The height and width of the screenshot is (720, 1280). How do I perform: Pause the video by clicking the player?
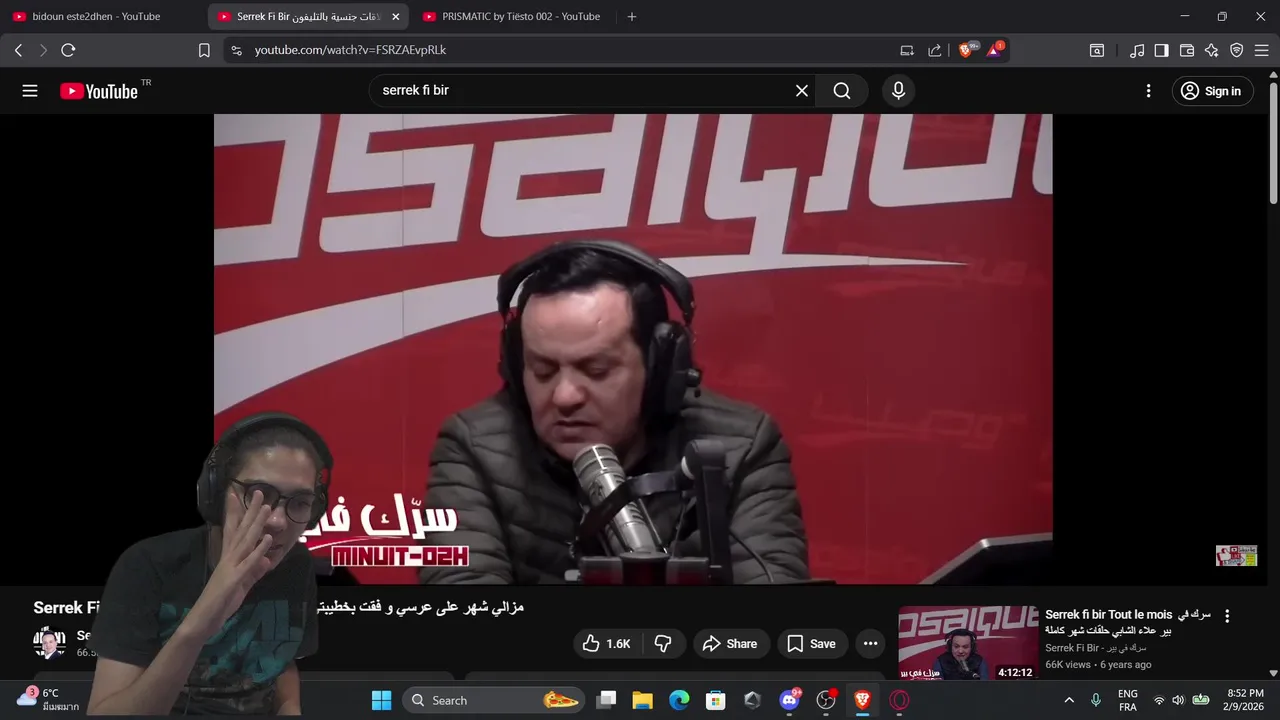pyautogui.click(x=633, y=348)
